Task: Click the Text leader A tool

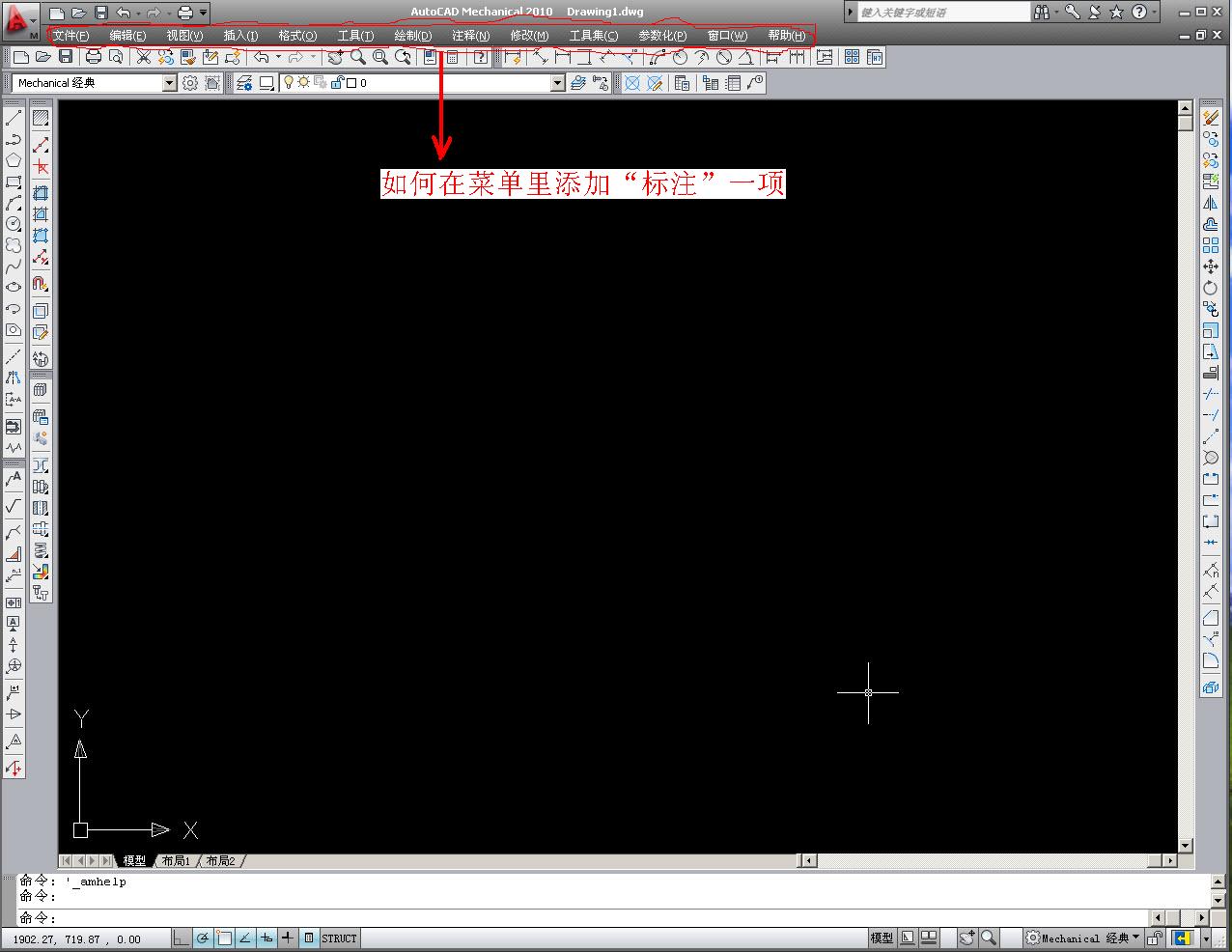Action: coord(14,478)
